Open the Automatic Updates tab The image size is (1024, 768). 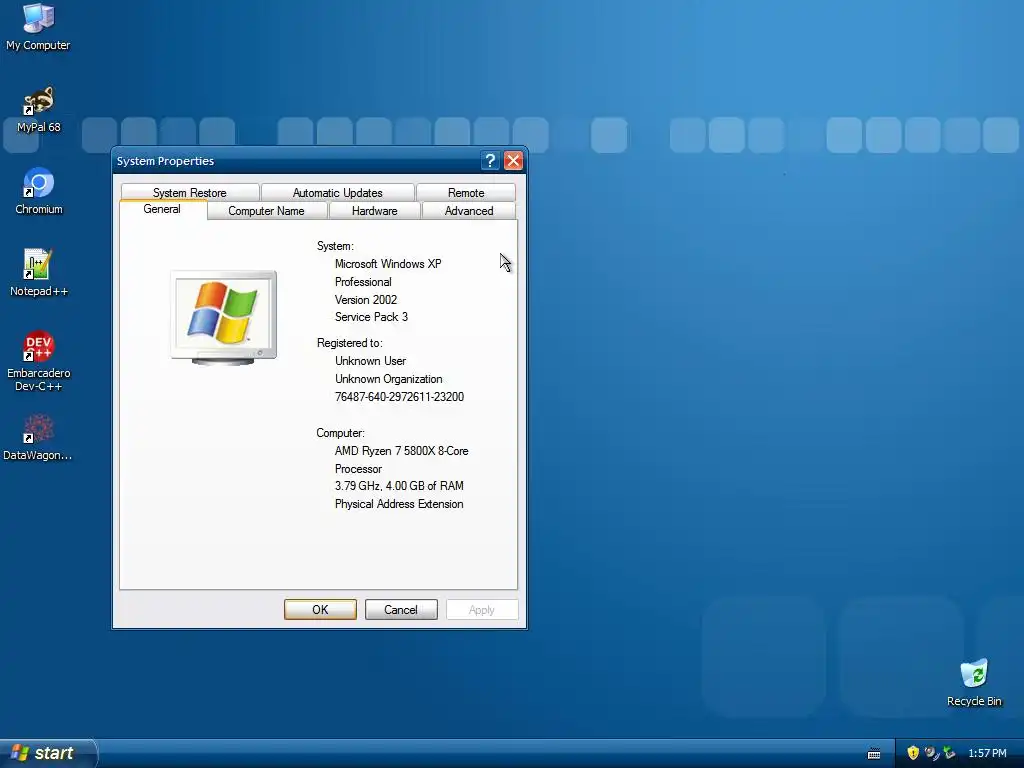[338, 193]
